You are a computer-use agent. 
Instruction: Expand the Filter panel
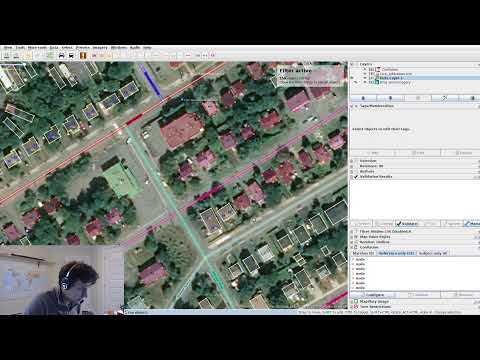pos(352,231)
